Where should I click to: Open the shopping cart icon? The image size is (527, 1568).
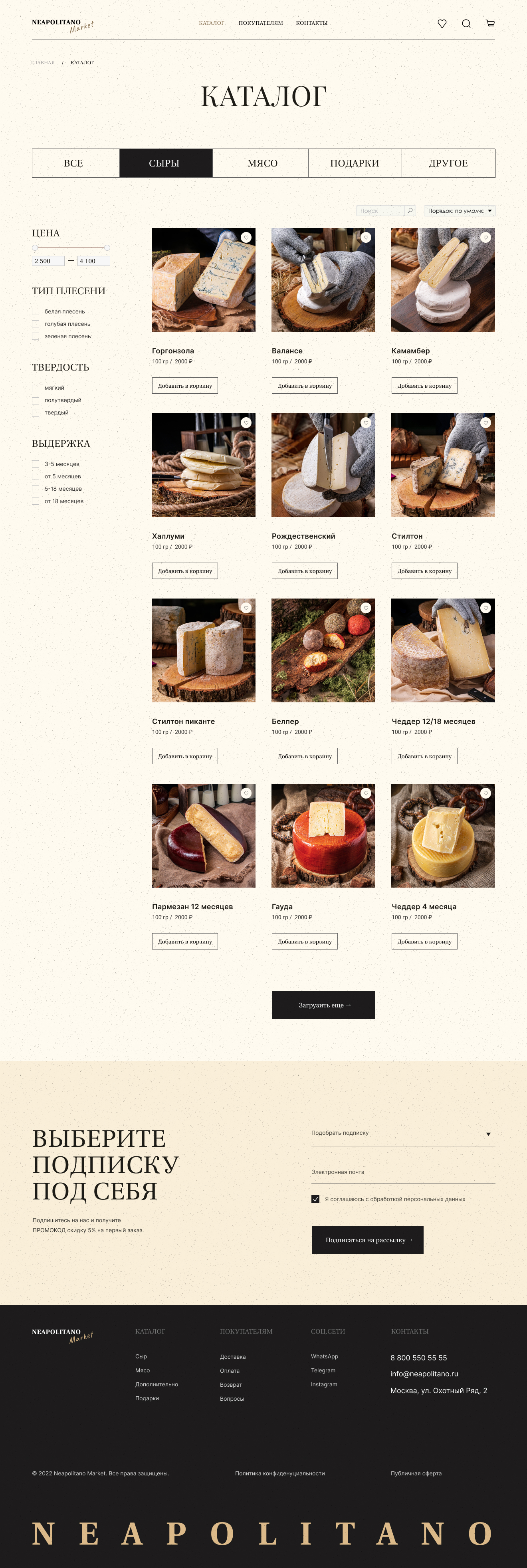coord(490,23)
